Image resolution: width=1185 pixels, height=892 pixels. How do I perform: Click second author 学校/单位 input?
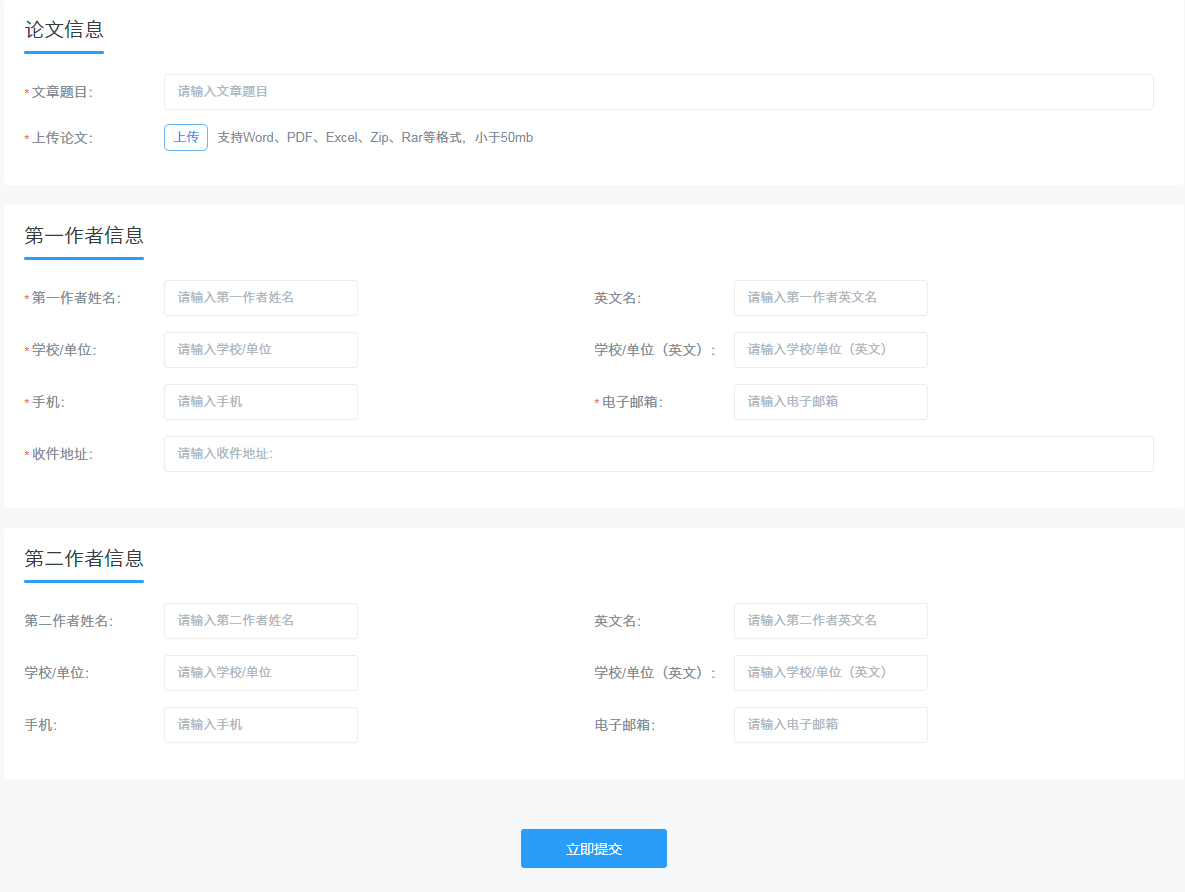pyautogui.click(x=261, y=673)
